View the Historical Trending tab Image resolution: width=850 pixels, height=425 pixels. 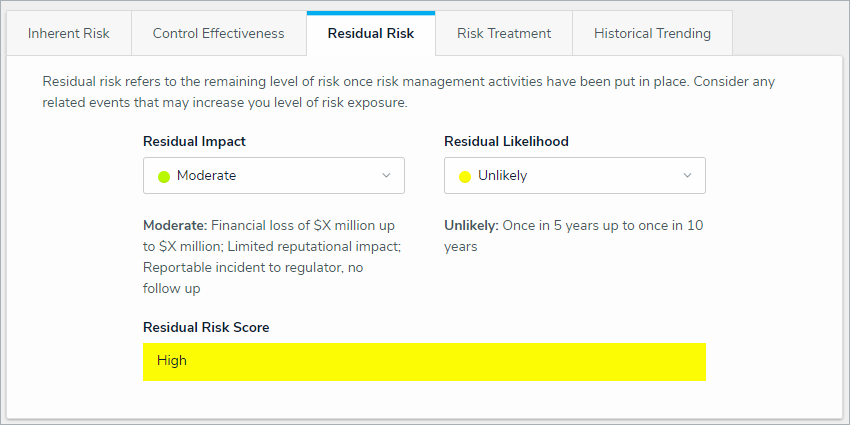tap(652, 33)
